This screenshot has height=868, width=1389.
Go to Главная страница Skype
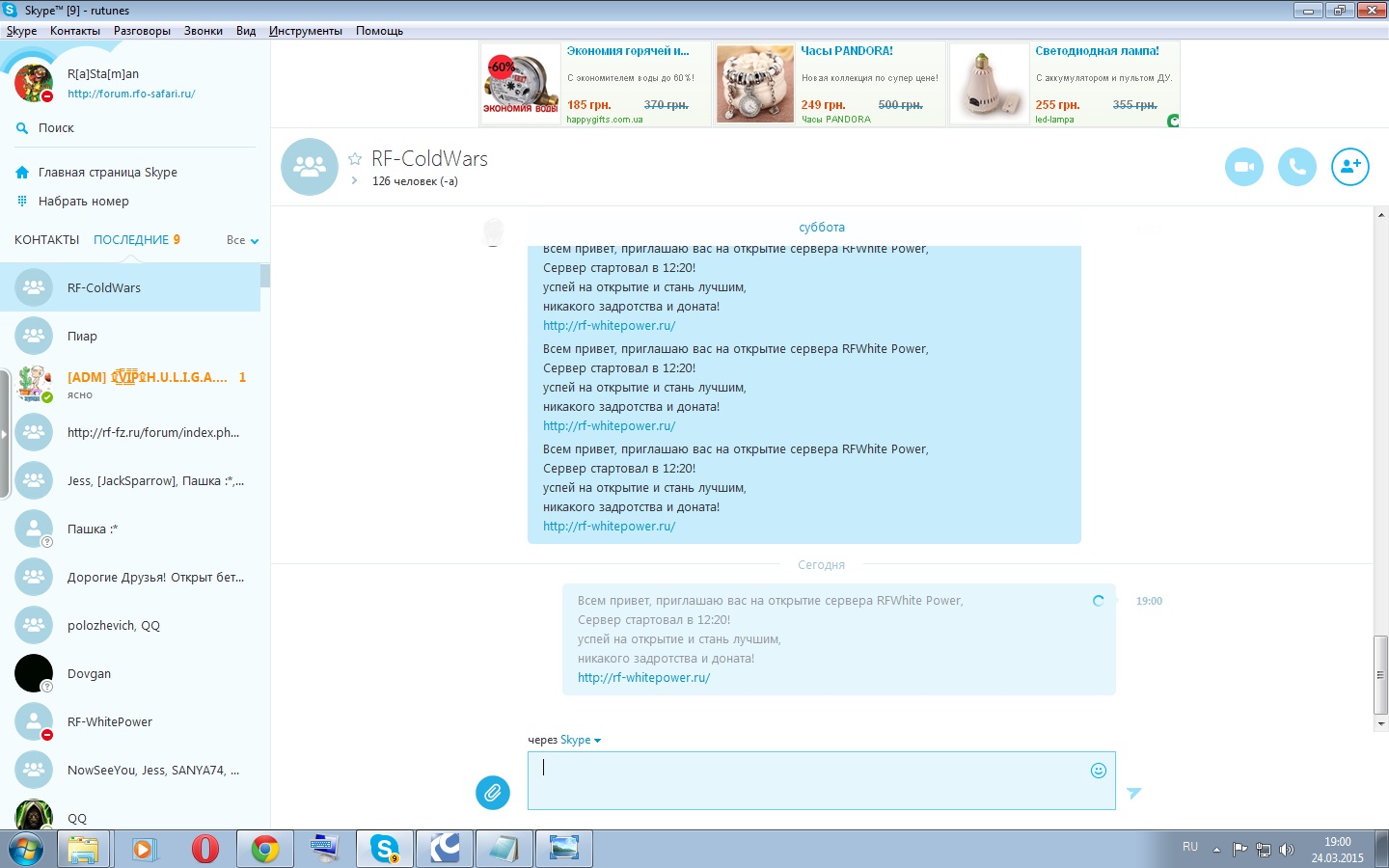(x=107, y=173)
